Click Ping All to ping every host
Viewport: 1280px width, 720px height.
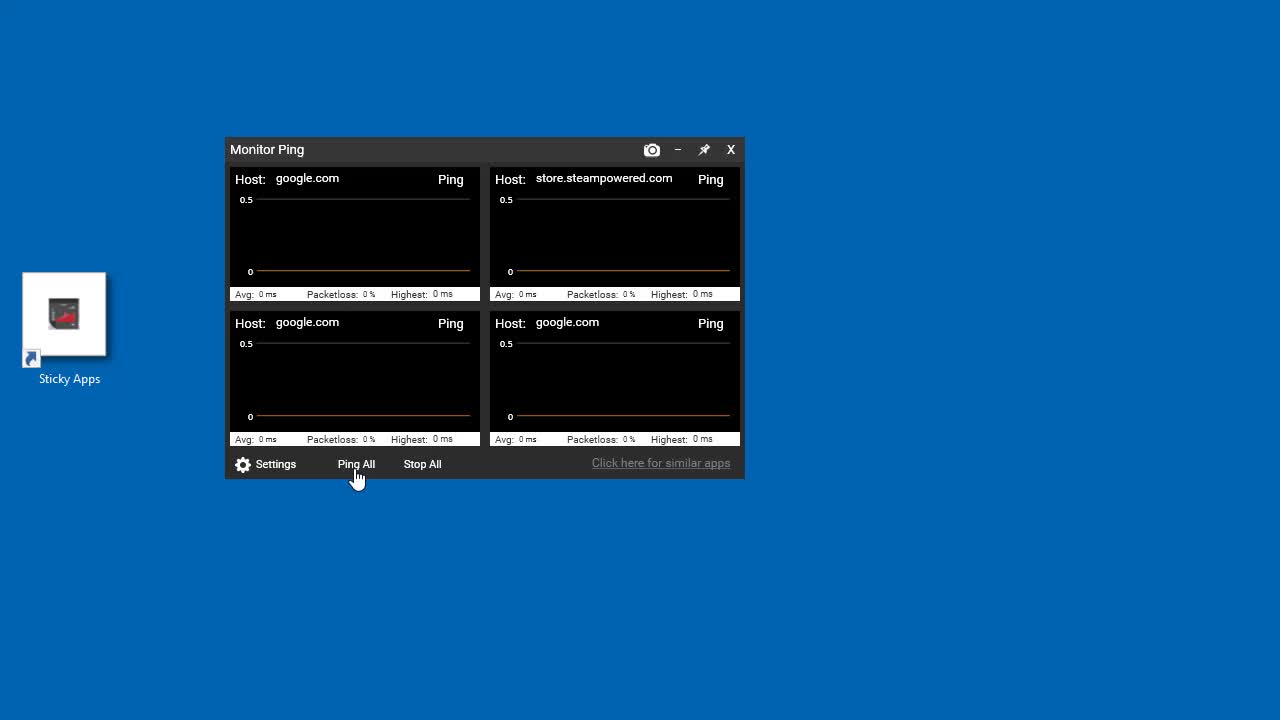pos(356,464)
